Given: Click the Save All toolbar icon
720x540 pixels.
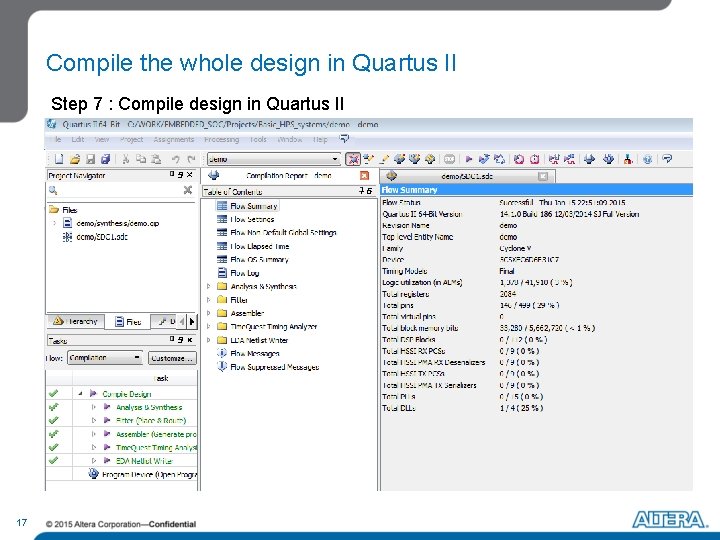Looking at the screenshot, I should (106, 159).
